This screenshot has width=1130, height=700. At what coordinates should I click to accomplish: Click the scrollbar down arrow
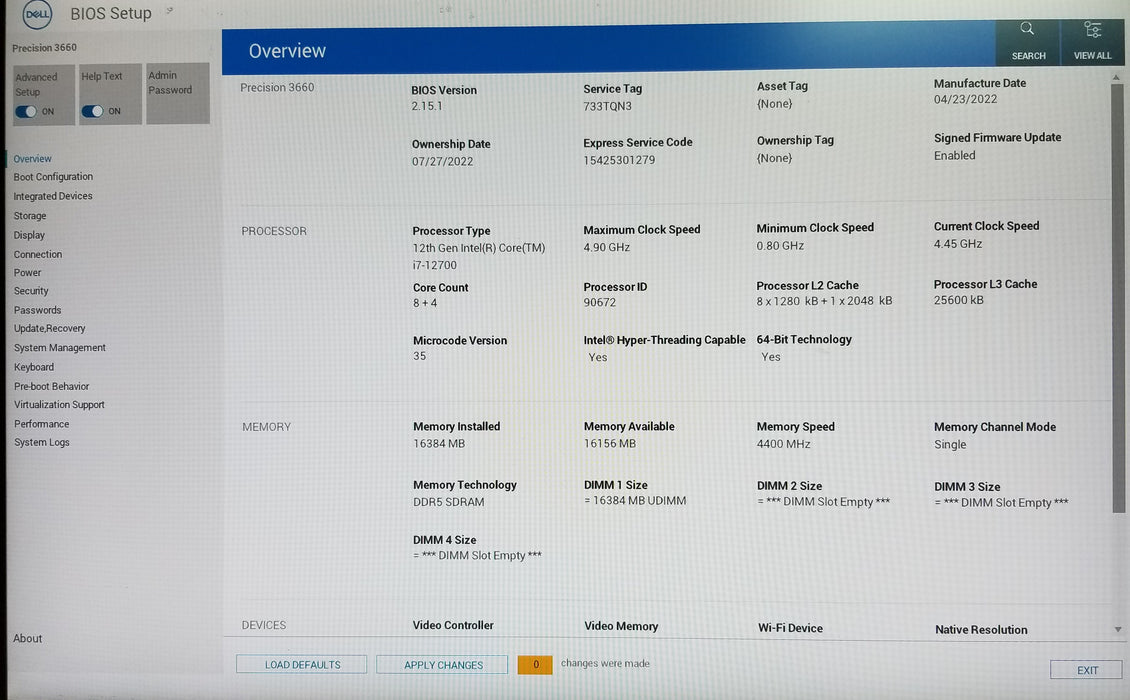(x=1118, y=629)
